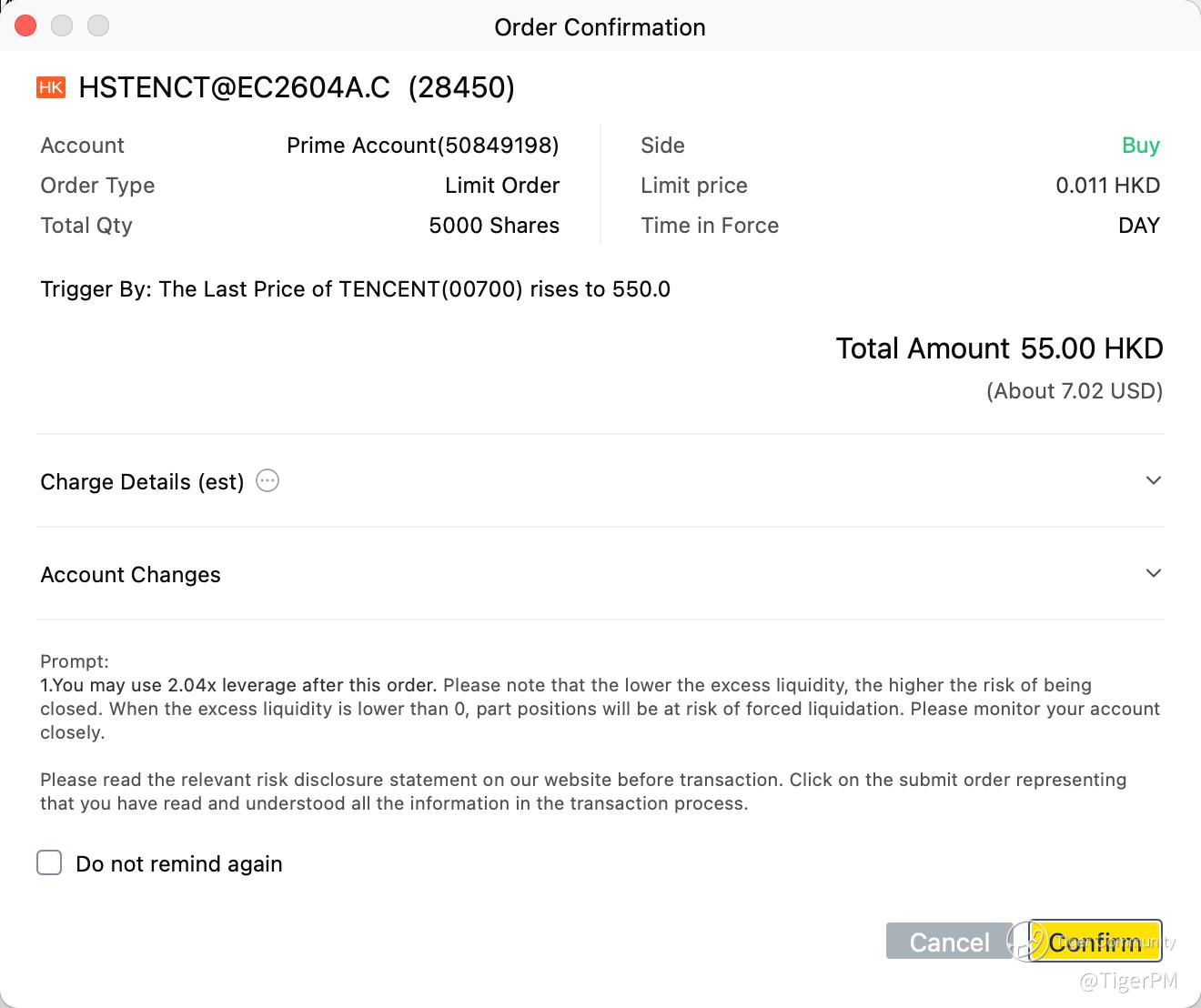
Task: Tick the Do not remind again checkbox
Action: (x=49, y=862)
